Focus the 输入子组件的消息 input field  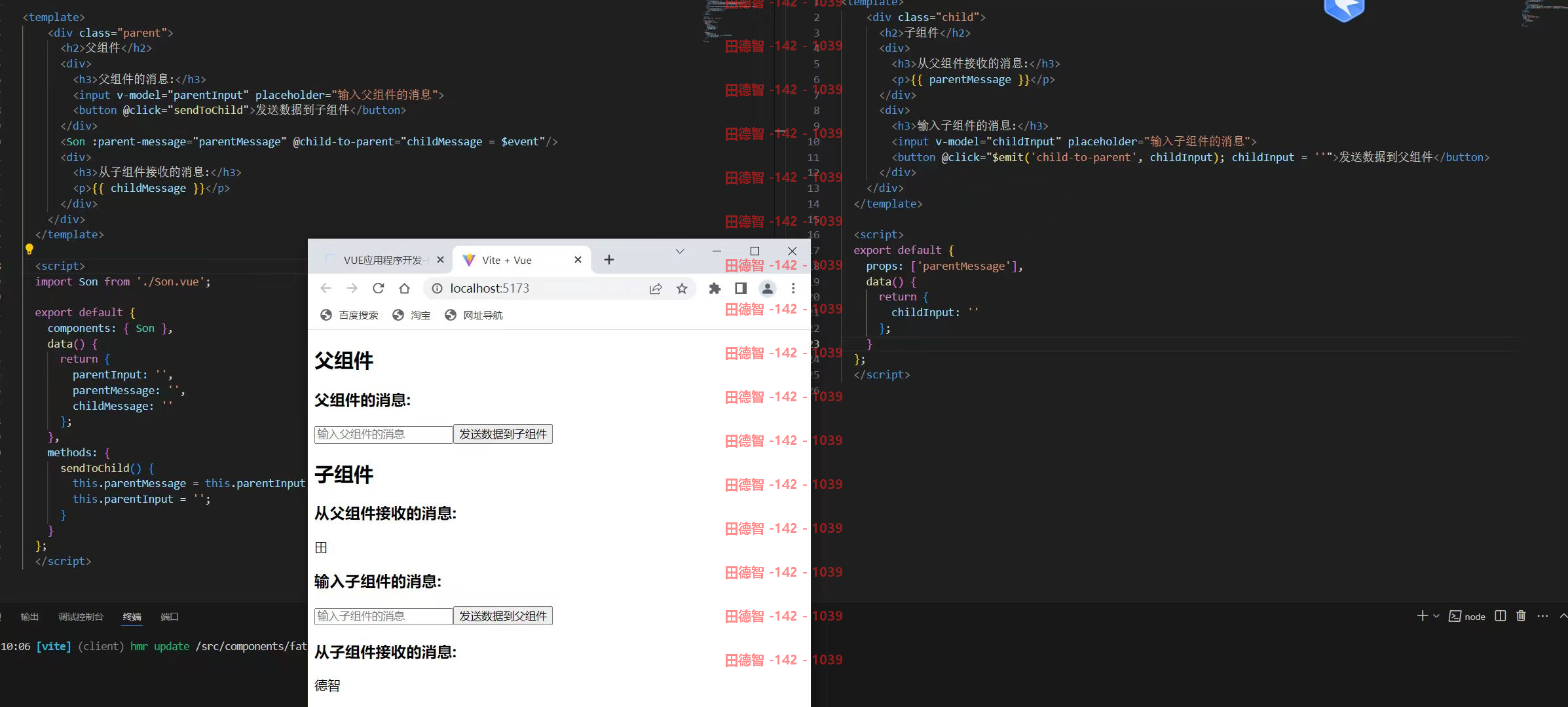point(383,616)
